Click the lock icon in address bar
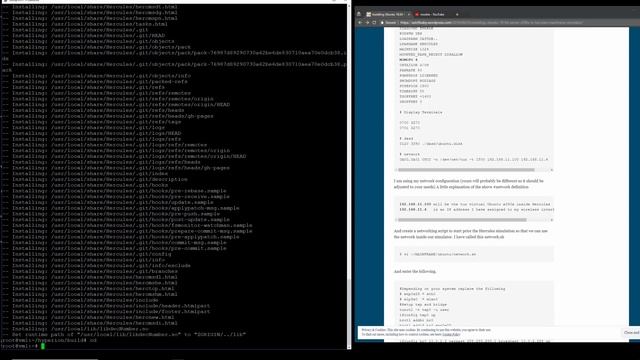Screen dimensions: 640x360 pos(382,22)
